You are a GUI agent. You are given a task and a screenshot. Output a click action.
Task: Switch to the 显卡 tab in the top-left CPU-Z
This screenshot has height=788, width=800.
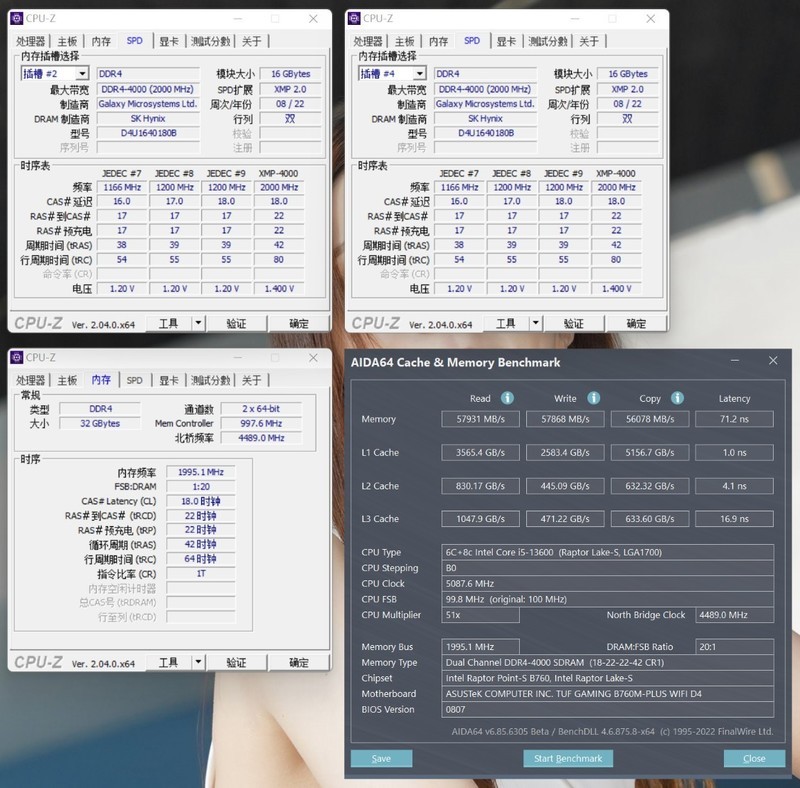(x=169, y=41)
